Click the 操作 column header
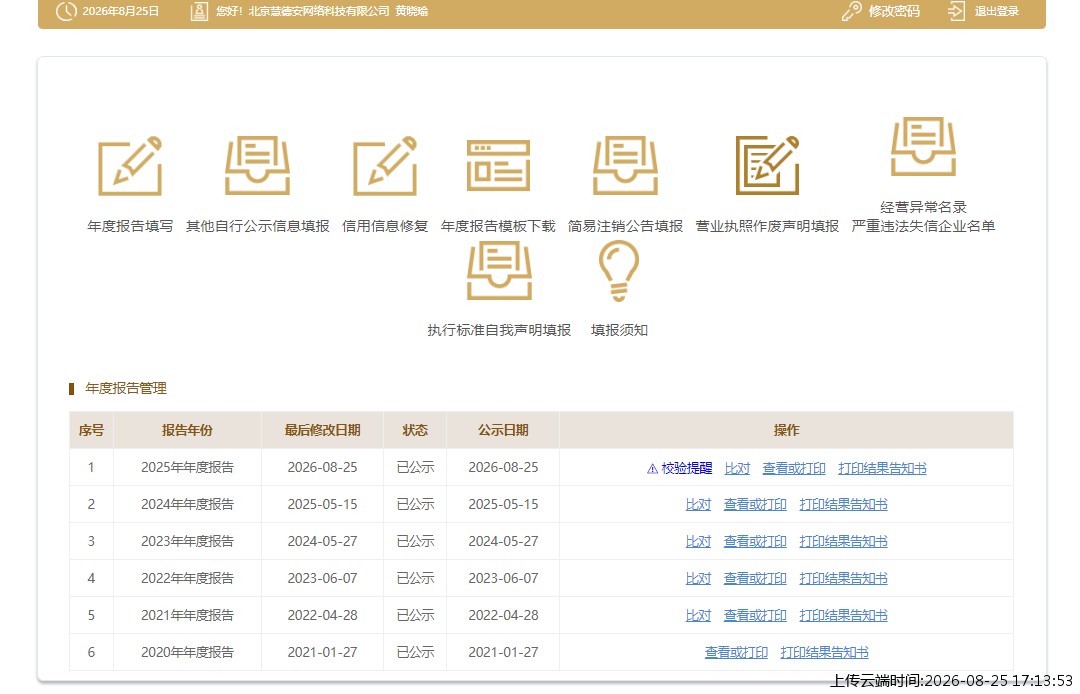Screen dimensions: 1080x694 tap(787, 430)
